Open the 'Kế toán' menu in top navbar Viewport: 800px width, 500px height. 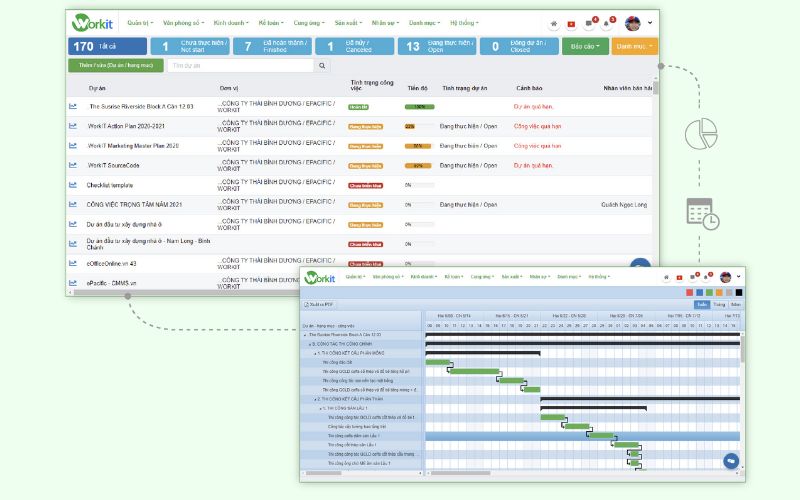(x=270, y=22)
